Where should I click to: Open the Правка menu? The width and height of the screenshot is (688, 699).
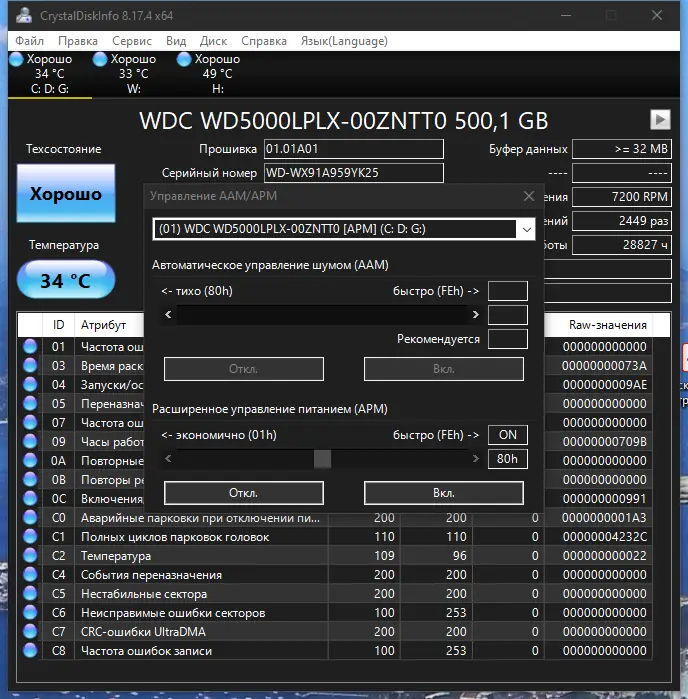78,41
